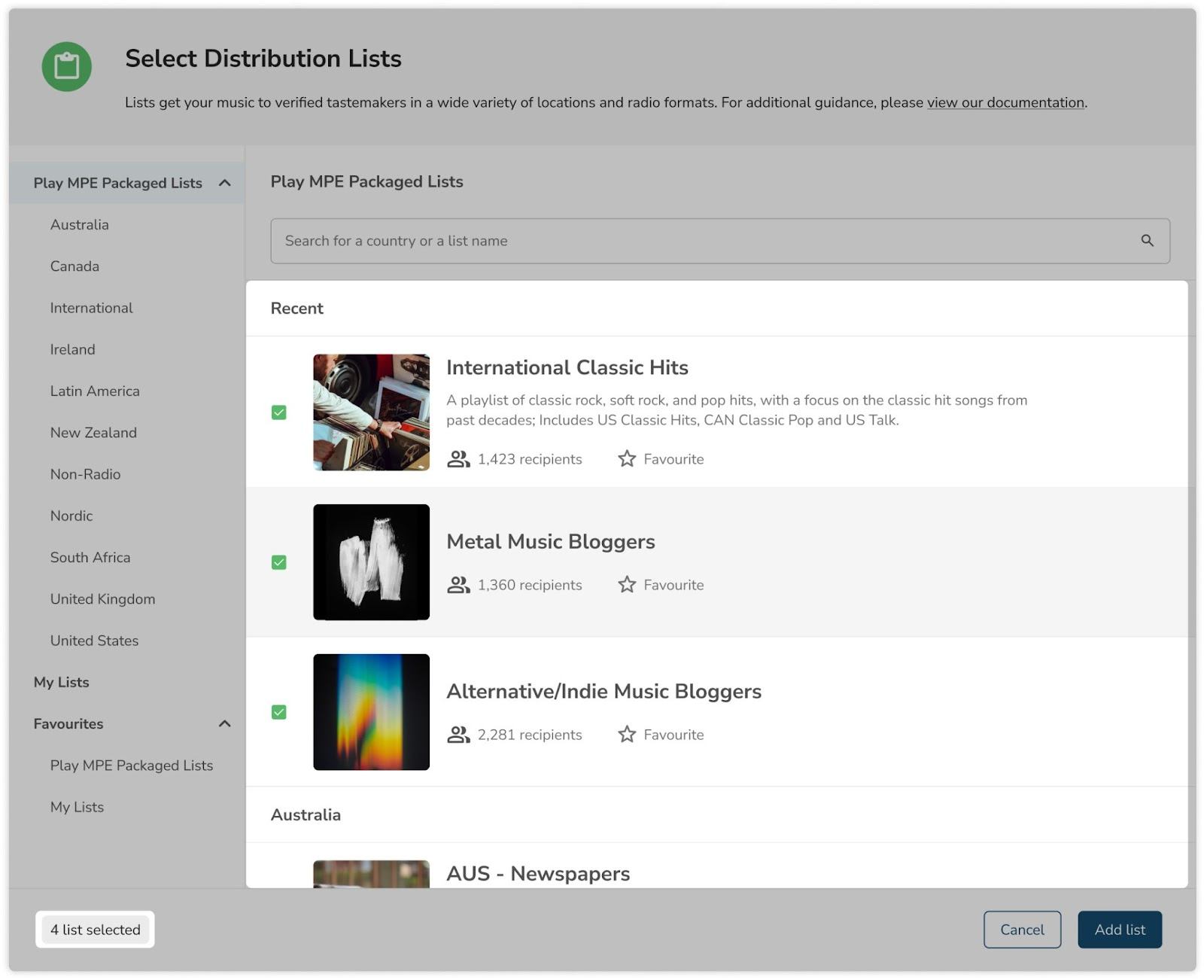Viewport: 1204px width, 980px height.
Task: Select Non-Radio in the sidebar
Action: 85,474
